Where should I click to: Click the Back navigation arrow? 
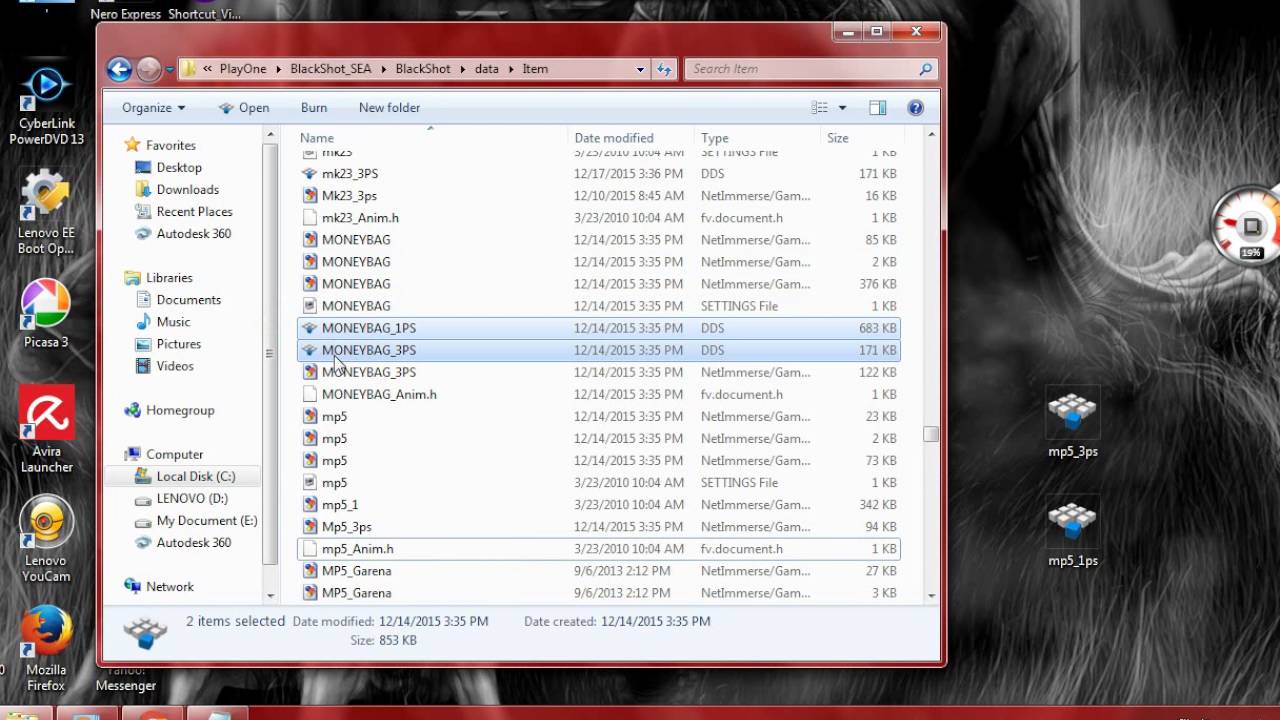(x=119, y=69)
